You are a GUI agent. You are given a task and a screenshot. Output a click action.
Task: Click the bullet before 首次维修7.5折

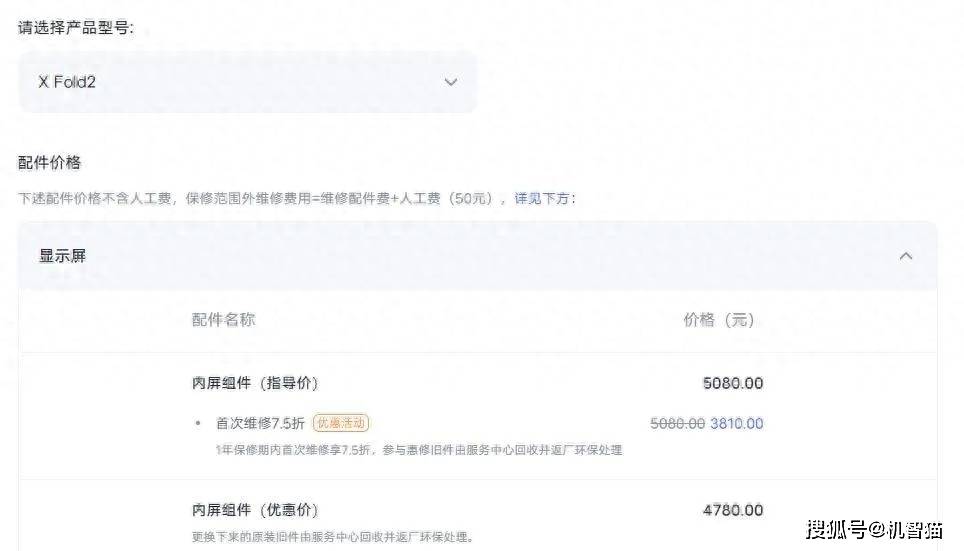(x=197, y=423)
